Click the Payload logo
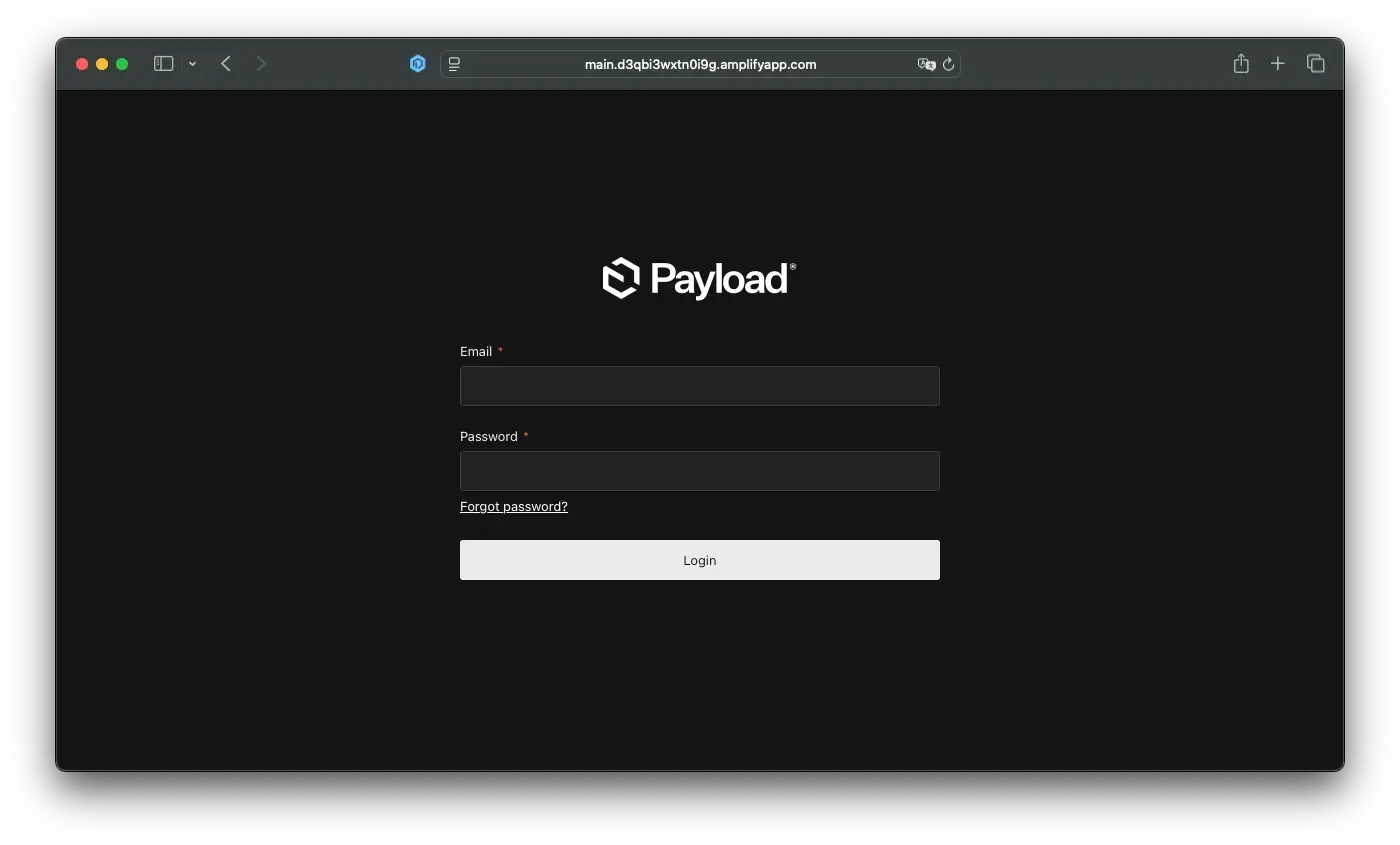Viewport: 1400px width, 845px height. [x=699, y=279]
